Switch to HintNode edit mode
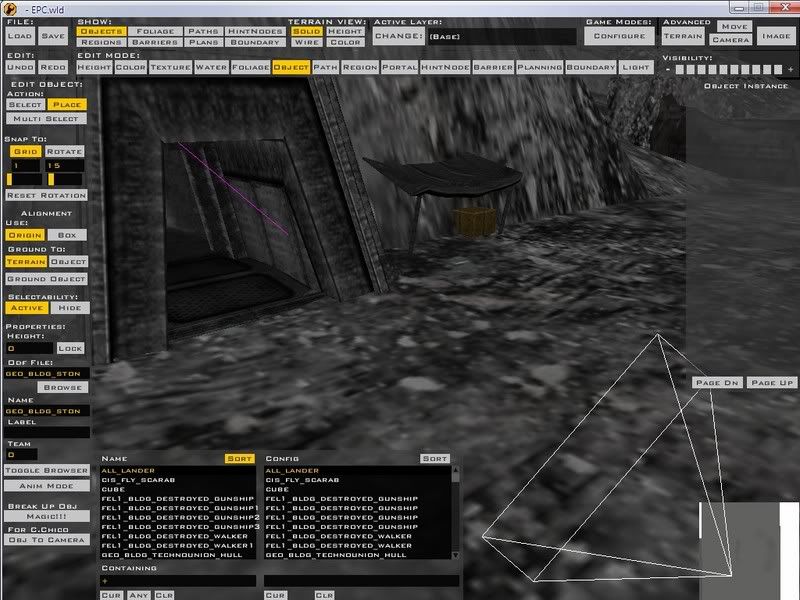Screen dimensions: 800x600 tap(445, 67)
